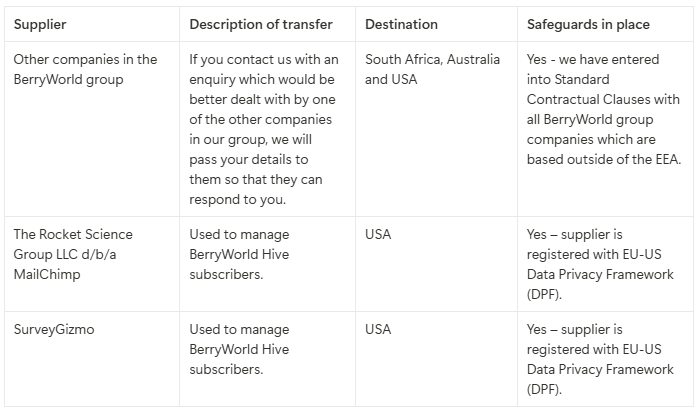Select the USA destination in the MailChimp row
Image resolution: width=698 pixels, height=411 pixels.
(x=378, y=234)
